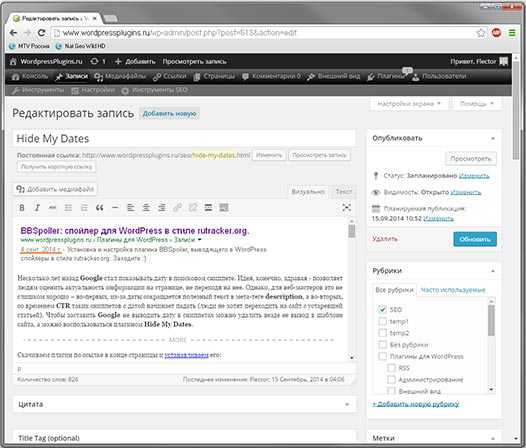Viewport: 526px width, 448px height.
Task: Click the insert link icon
Action: [x=177, y=208]
